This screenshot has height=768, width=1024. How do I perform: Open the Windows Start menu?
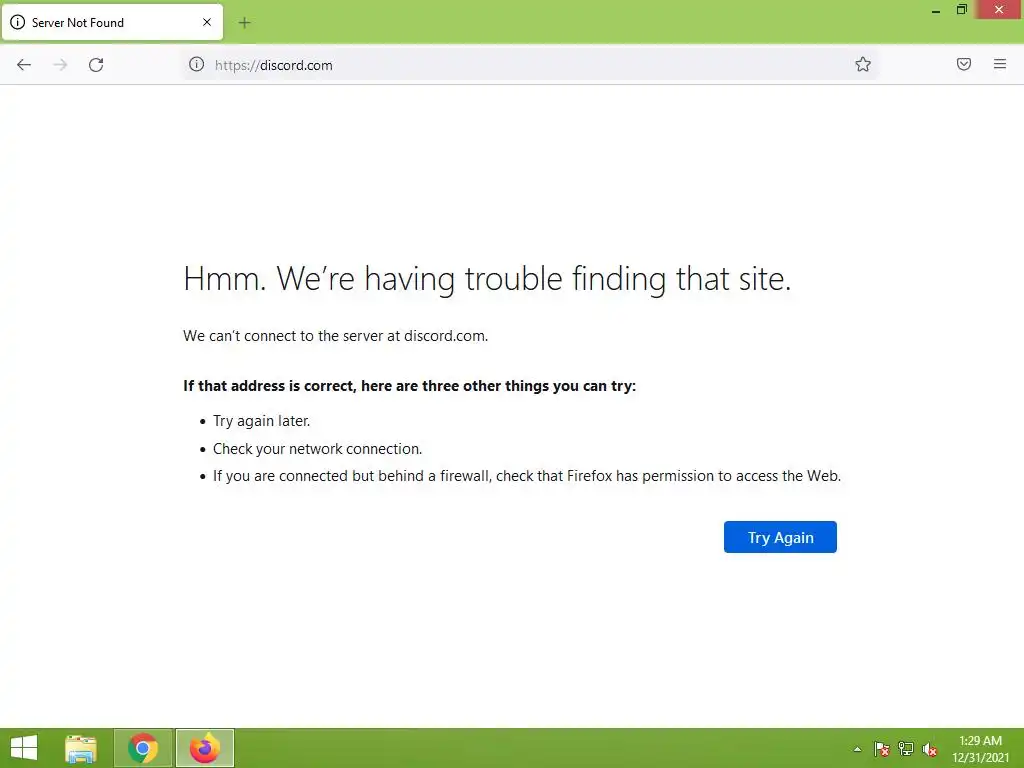tap(24, 748)
